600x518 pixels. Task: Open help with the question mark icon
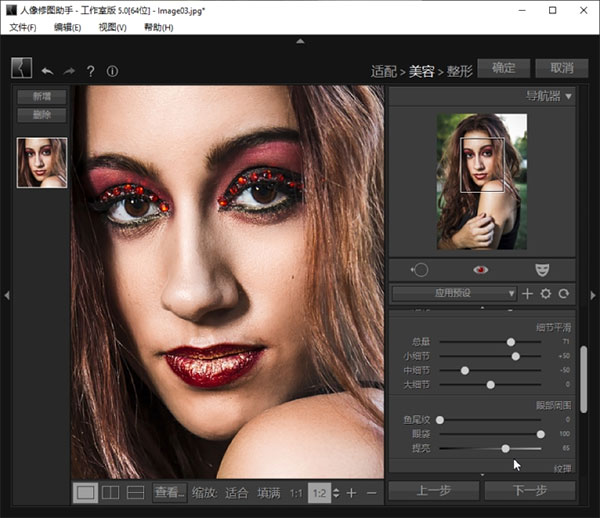point(90,71)
